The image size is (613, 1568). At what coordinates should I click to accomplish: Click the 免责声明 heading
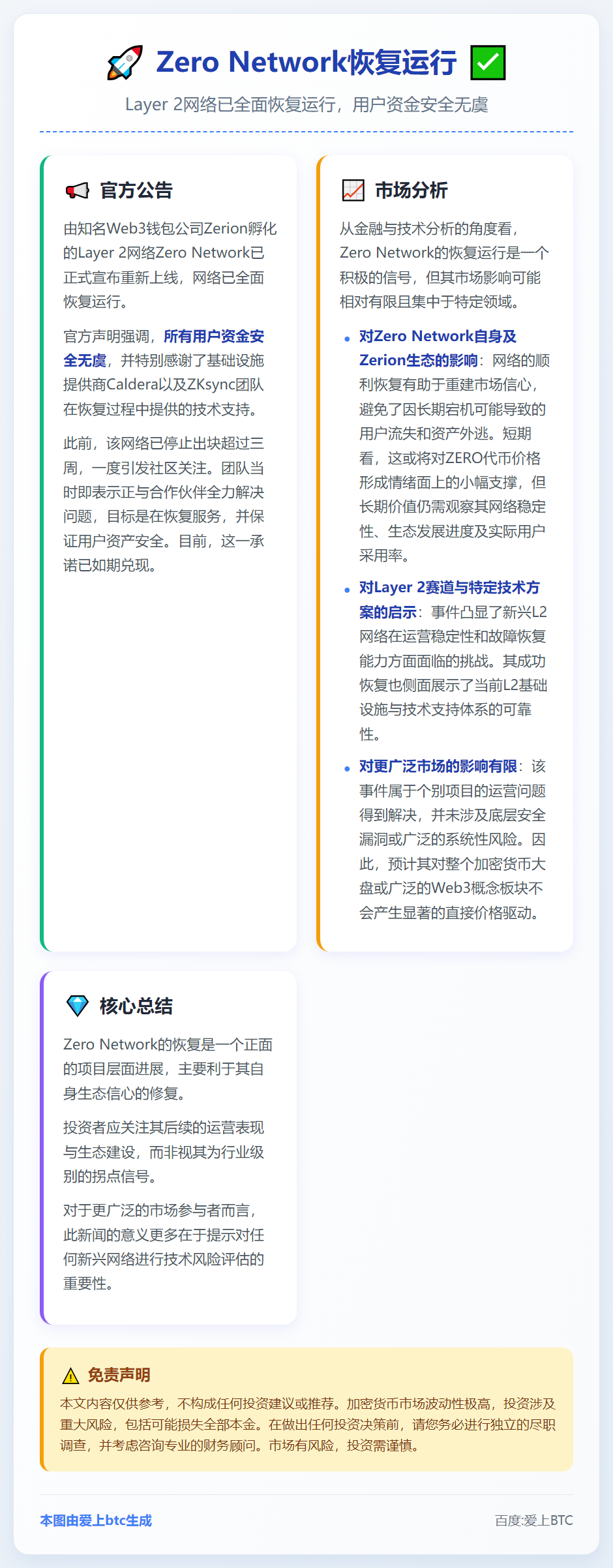tap(119, 1376)
